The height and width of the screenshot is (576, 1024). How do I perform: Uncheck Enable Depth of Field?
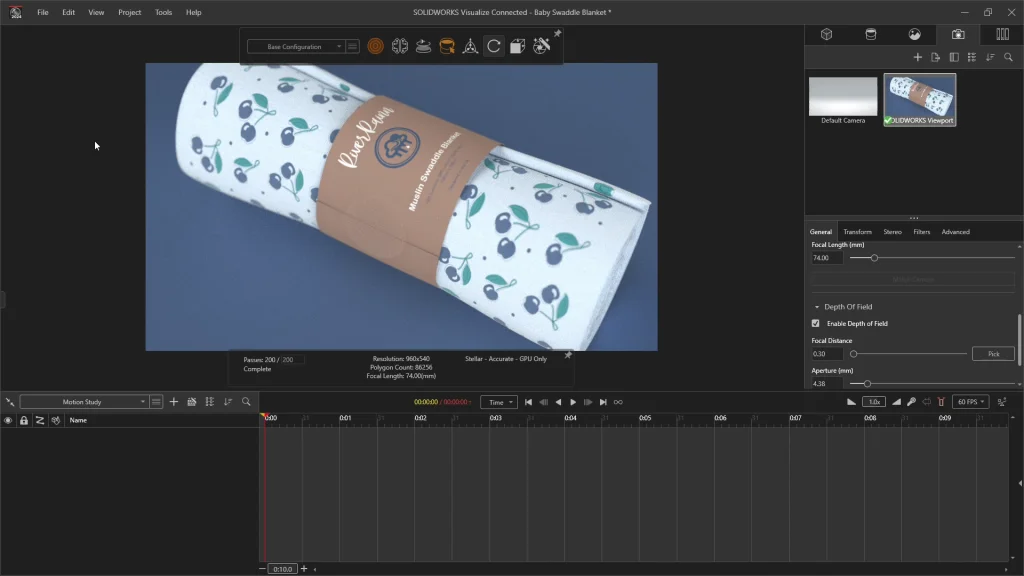click(815, 324)
